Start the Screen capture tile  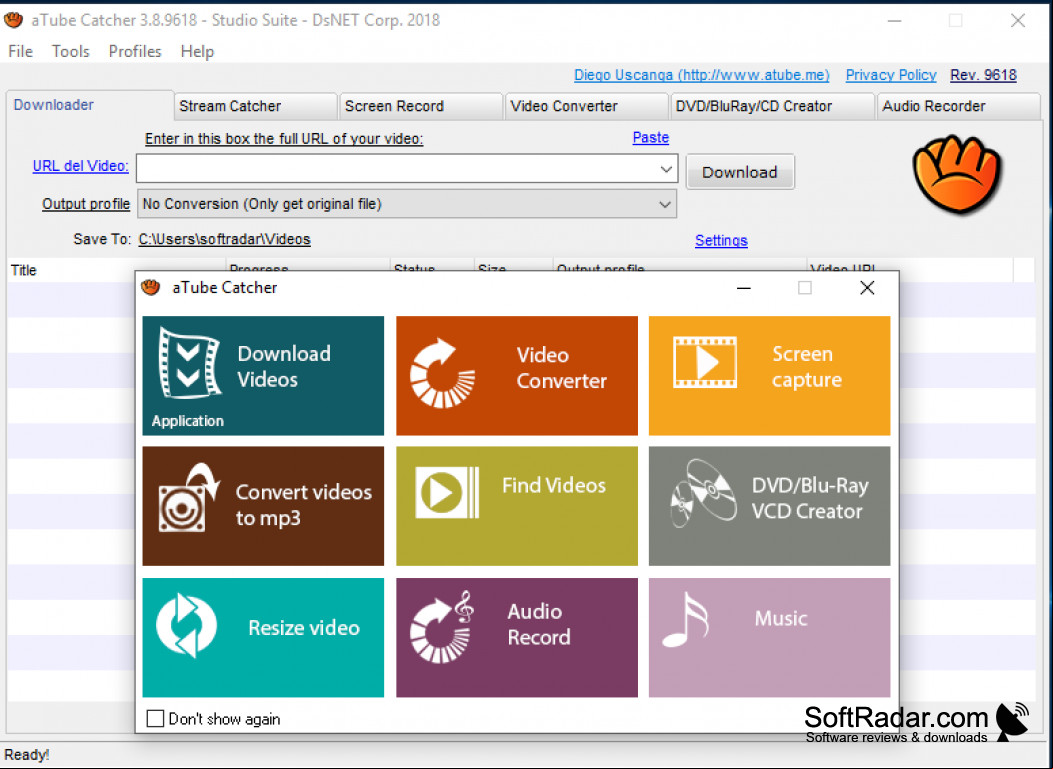(770, 376)
